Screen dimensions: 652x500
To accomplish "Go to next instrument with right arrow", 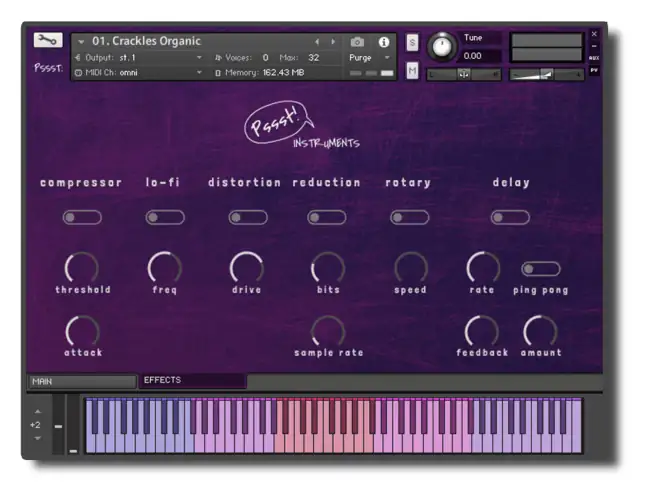I will coord(333,42).
